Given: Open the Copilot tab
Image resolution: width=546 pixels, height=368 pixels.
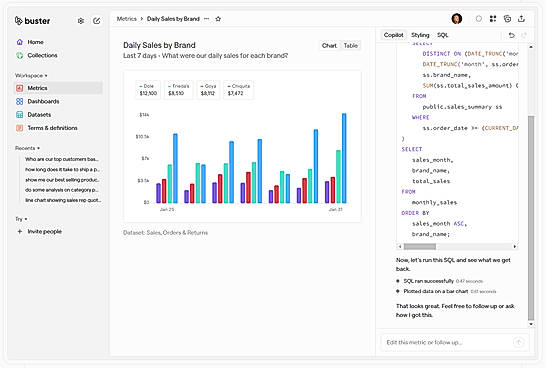Looking at the screenshot, I should [393, 35].
